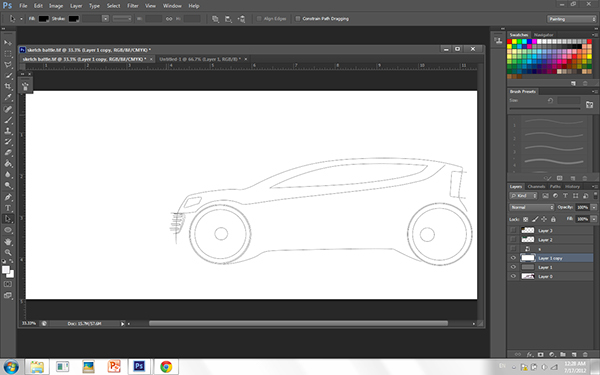
Task: Show Layer 2 visibility box
Action: click(x=513, y=240)
